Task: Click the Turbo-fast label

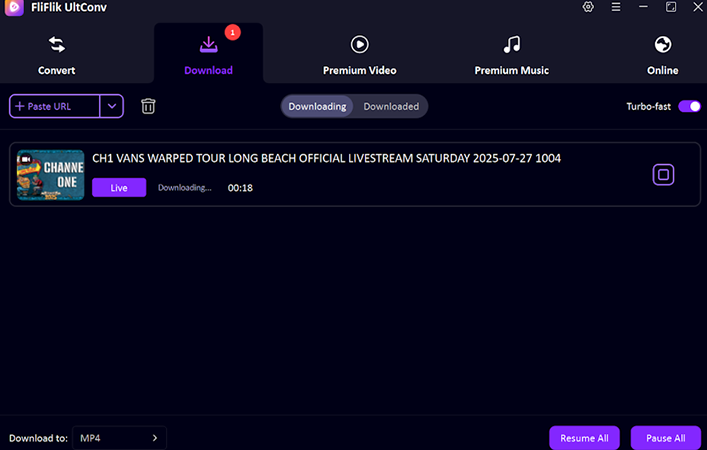Action: [648, 106]
